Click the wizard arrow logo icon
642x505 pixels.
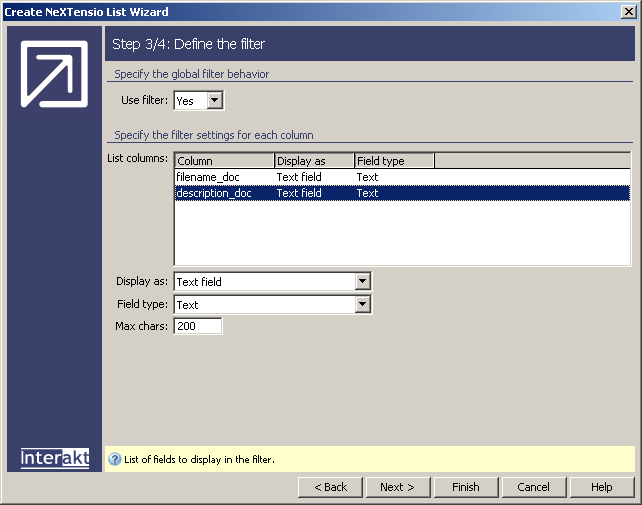click(x=54, y=73)
